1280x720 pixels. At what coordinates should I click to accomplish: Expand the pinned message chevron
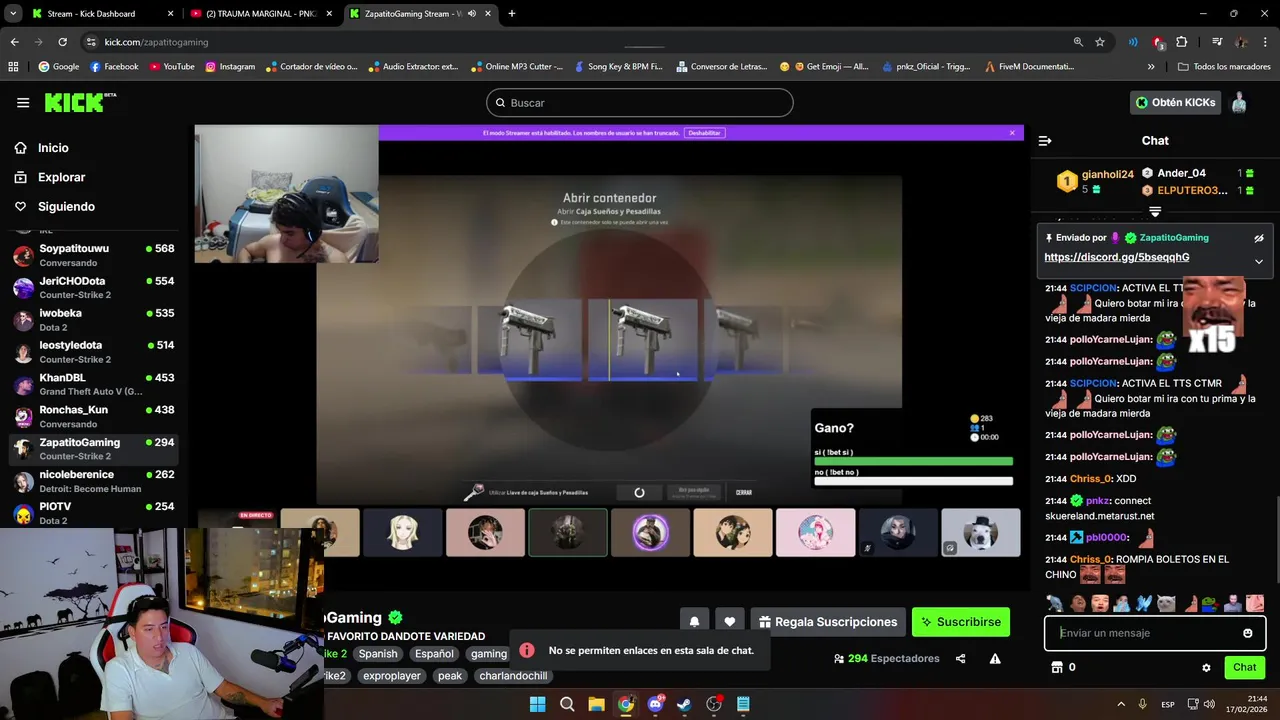(x=1259, y=261)
